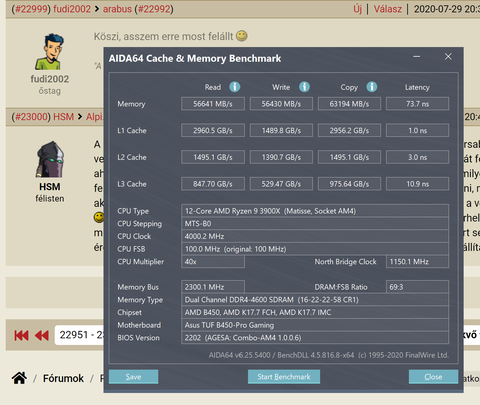Select L3 Cache Latency value 10.9 ns
The width and height of the screenshot is (480, 405).
[417, 184]
